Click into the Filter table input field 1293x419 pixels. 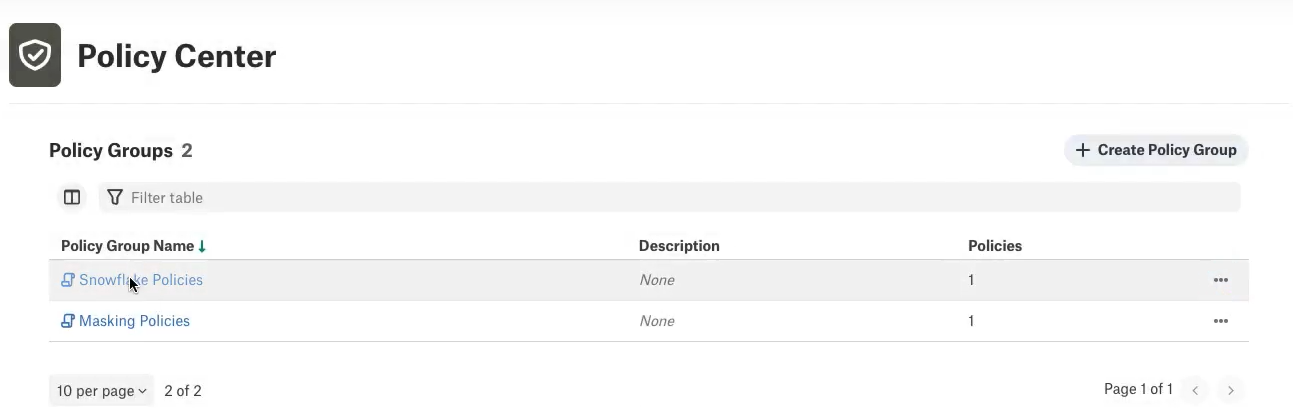670,197
